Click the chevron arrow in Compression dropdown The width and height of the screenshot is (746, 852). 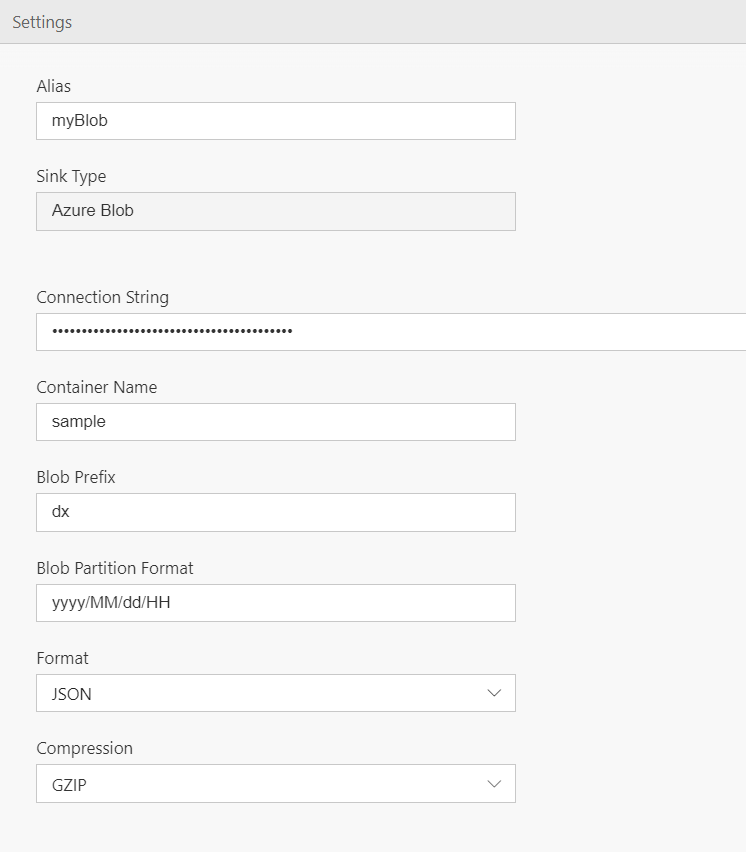click(494, 784)
